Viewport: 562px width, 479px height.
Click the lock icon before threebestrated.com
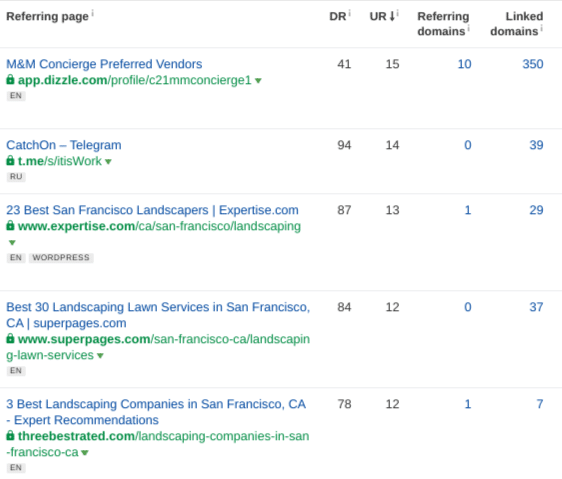[x=10, y=436]
